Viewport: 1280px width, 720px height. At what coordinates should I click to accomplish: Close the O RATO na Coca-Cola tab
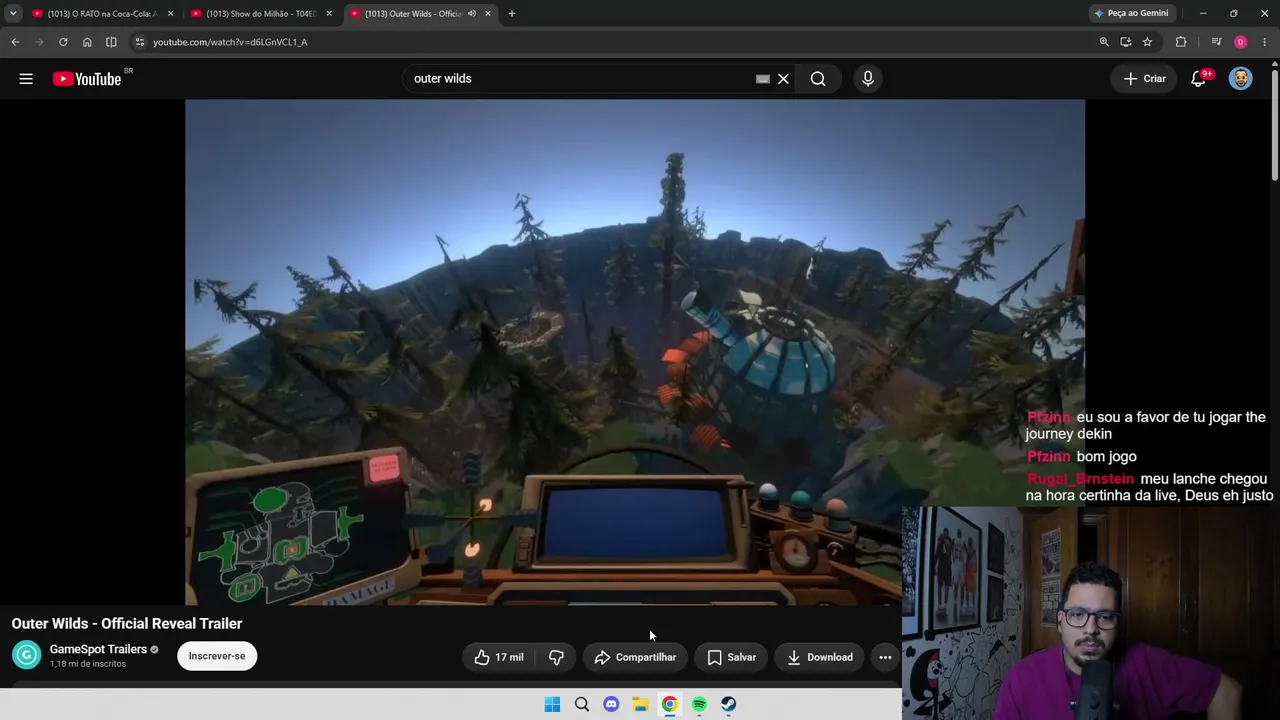(170, 14)
